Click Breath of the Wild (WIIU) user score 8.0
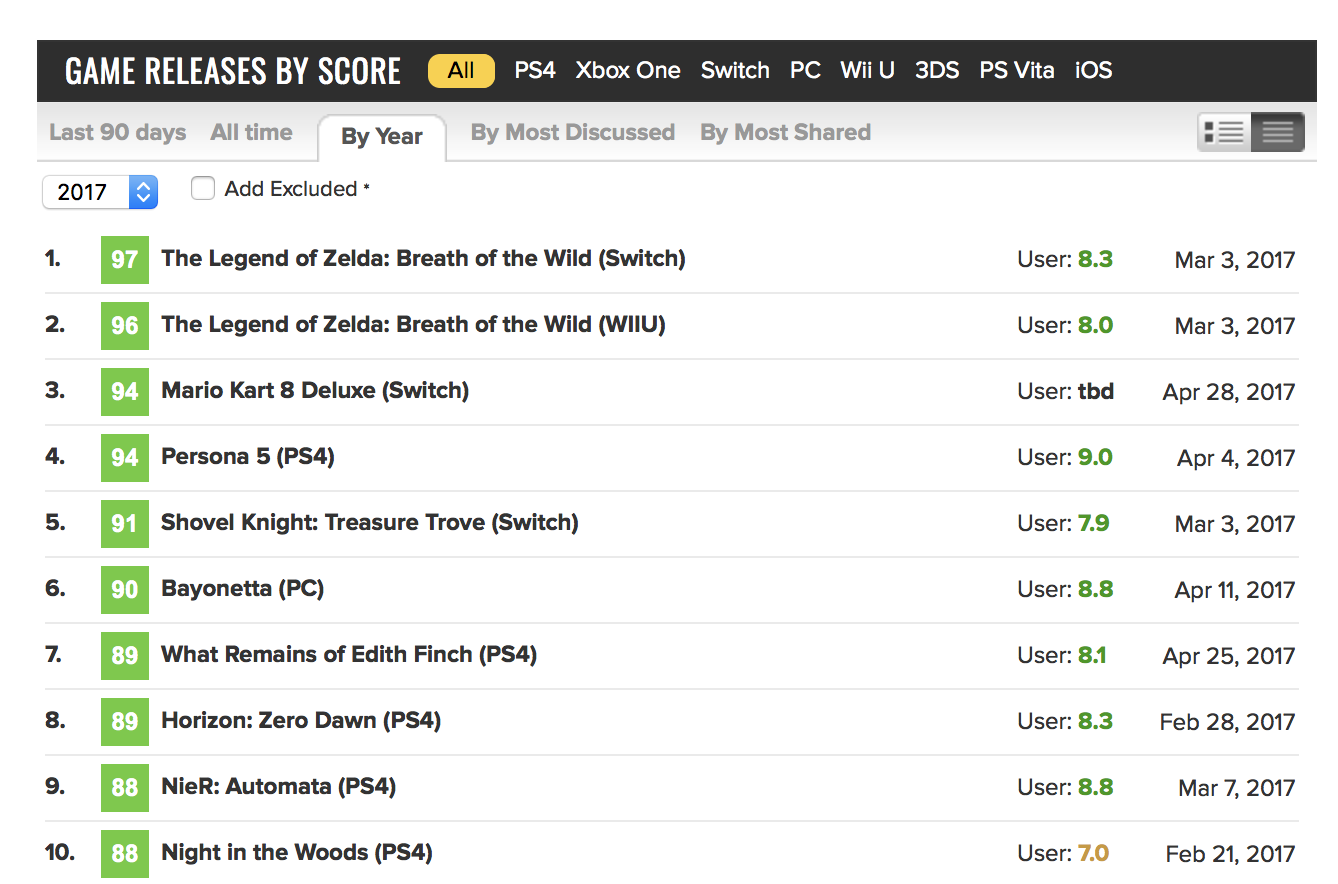 1095,325
